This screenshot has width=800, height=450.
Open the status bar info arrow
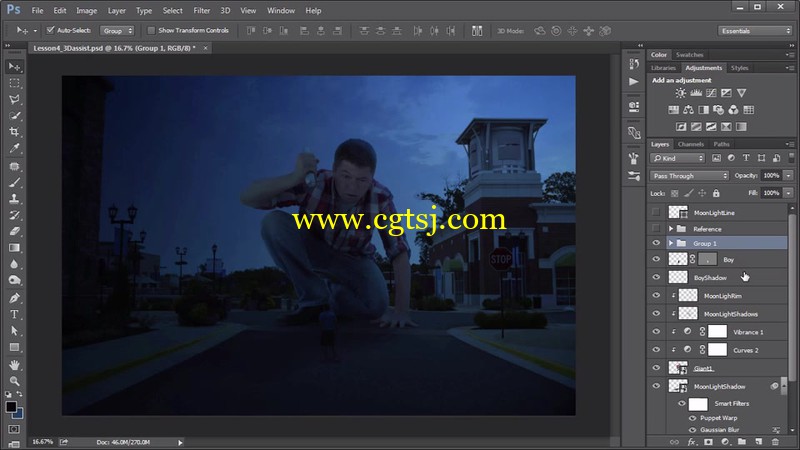180,442
